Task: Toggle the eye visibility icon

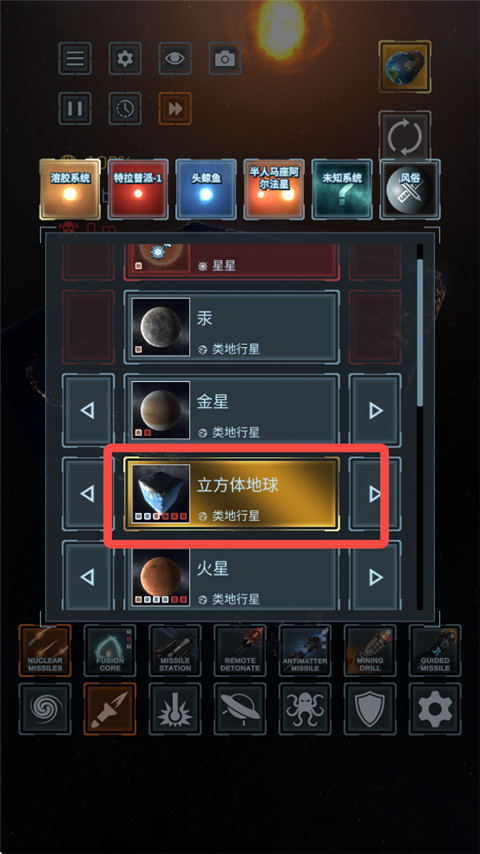Action: pyautogui.click(x=175, y=58)
